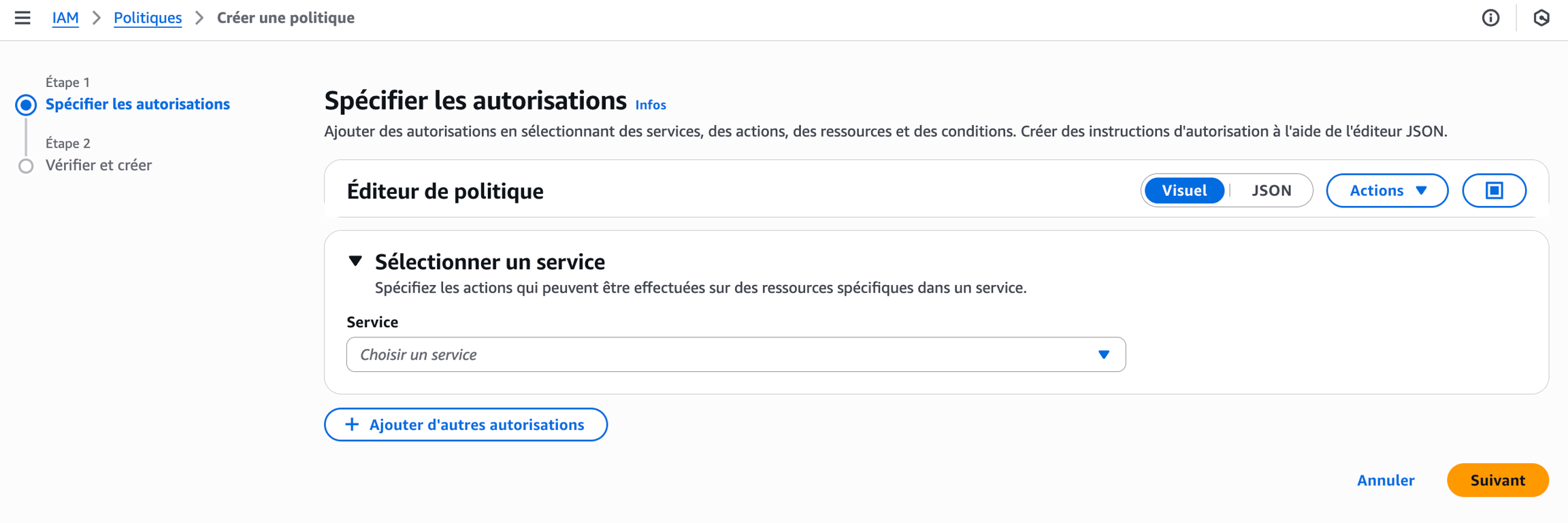Switch to the JSON editor mode
The width and height of the screenshot is (1568, 523).
click(x=1271, y=190)
